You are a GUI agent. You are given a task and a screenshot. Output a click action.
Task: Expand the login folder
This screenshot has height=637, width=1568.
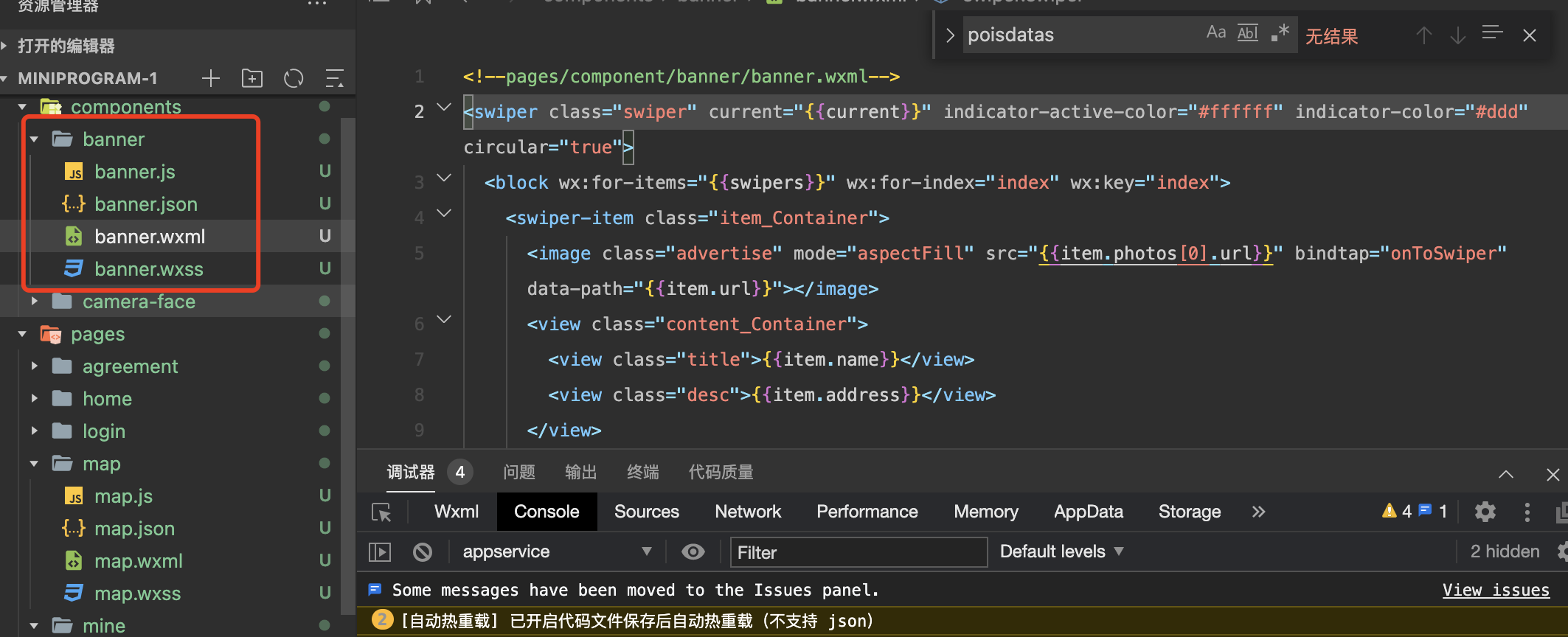coord(35,431)
